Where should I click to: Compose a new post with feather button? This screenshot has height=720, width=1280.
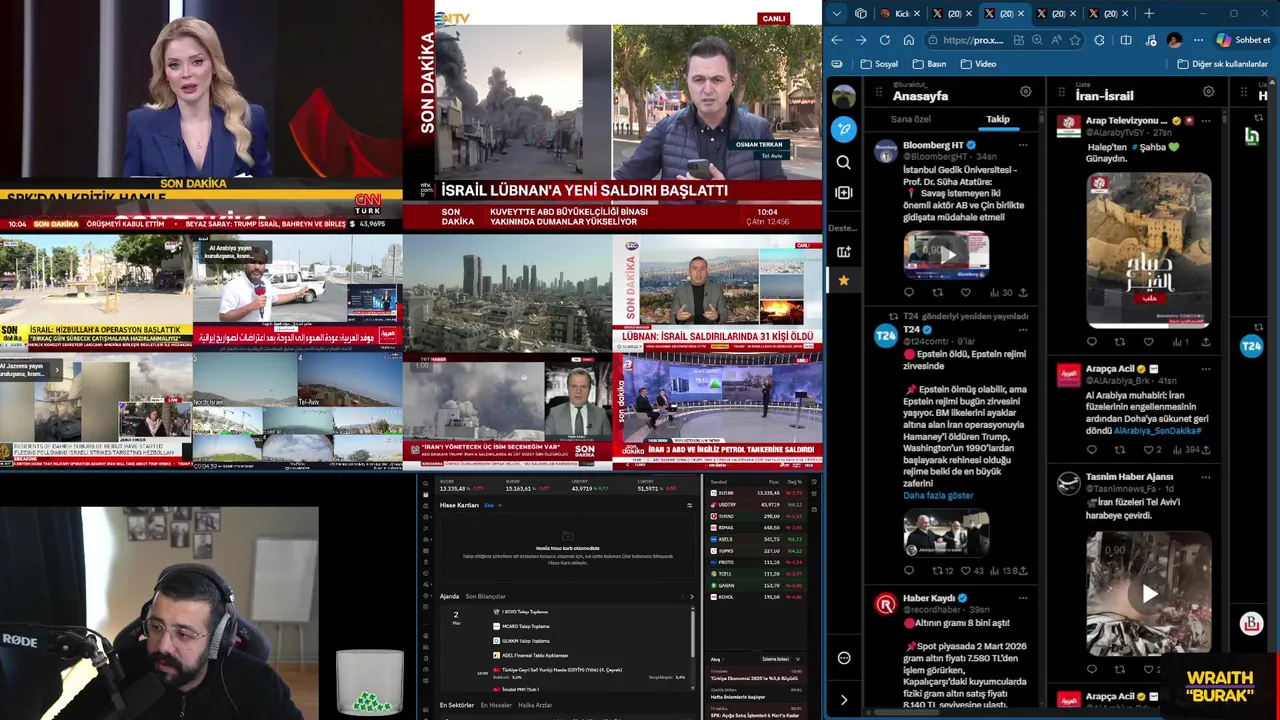844,129
